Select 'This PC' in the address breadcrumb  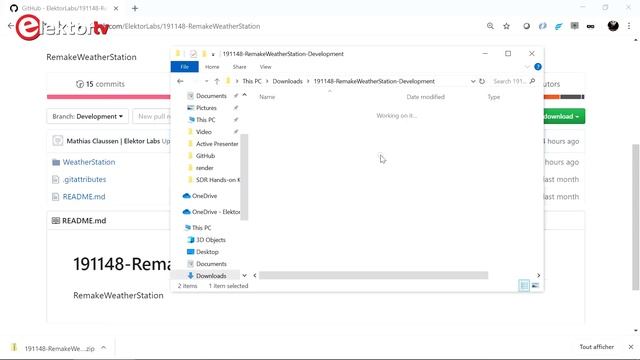(x=251, y=81)
